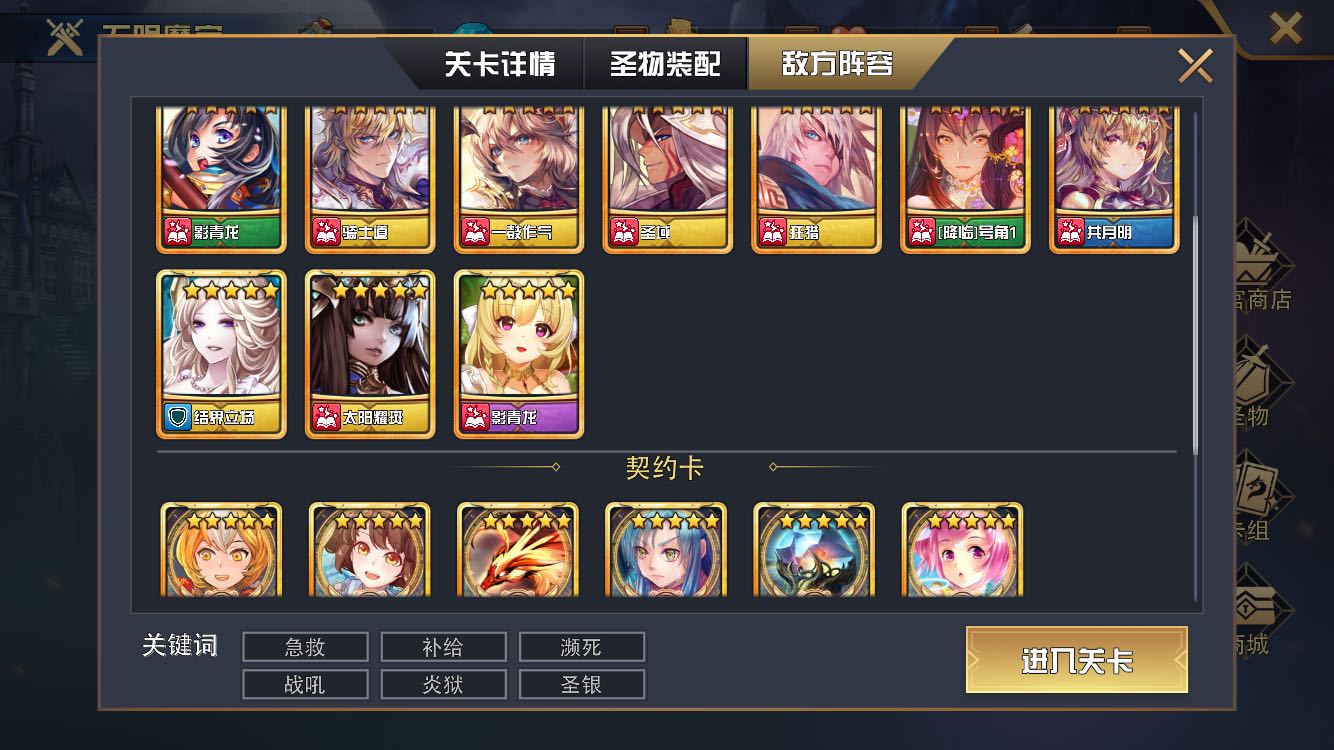Click the 进入关卡 button
Image resolution: width=1334 pixels, height=750 pixels.
[1077, 660]
